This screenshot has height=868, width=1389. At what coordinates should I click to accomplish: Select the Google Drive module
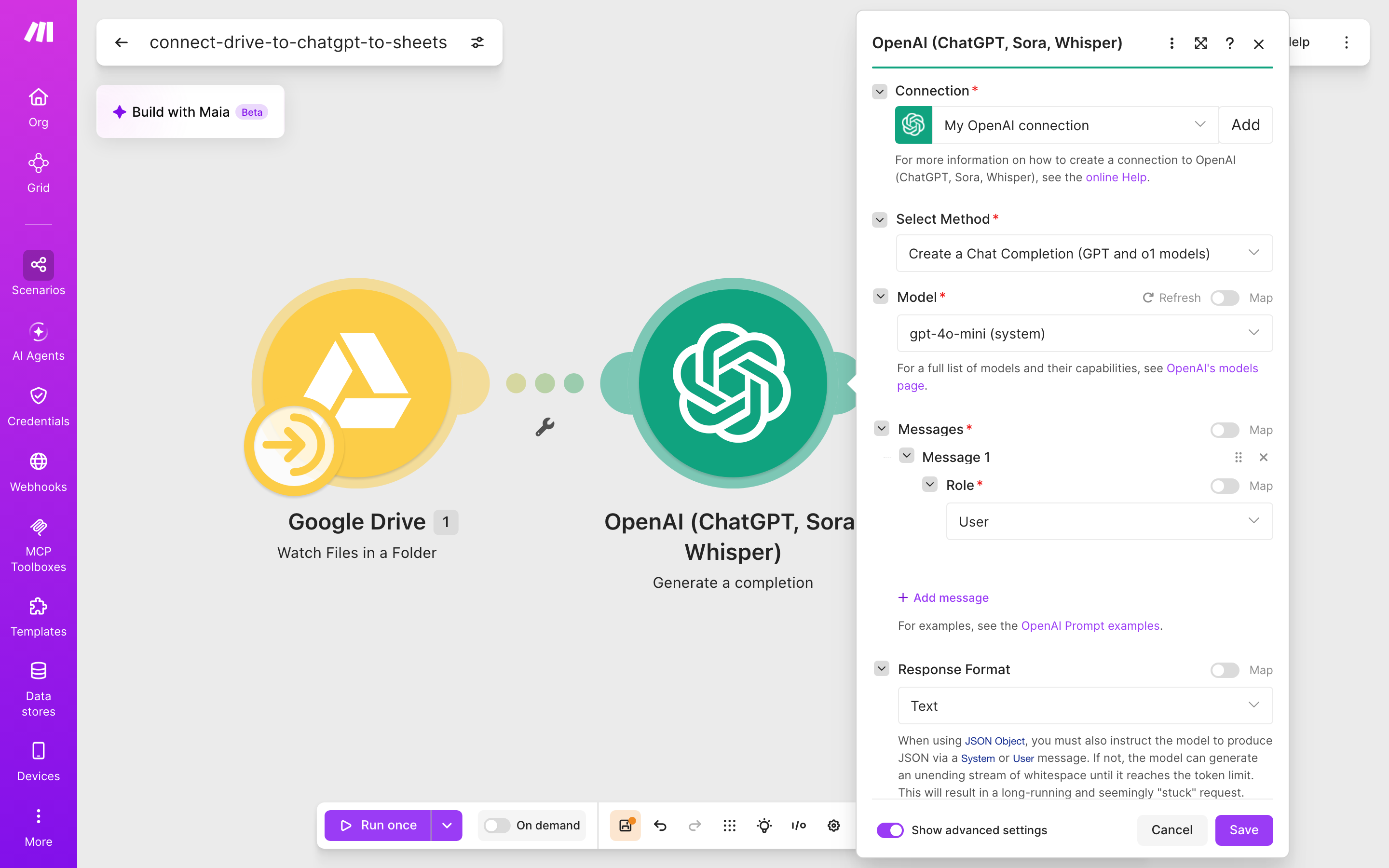pos(356,382)
